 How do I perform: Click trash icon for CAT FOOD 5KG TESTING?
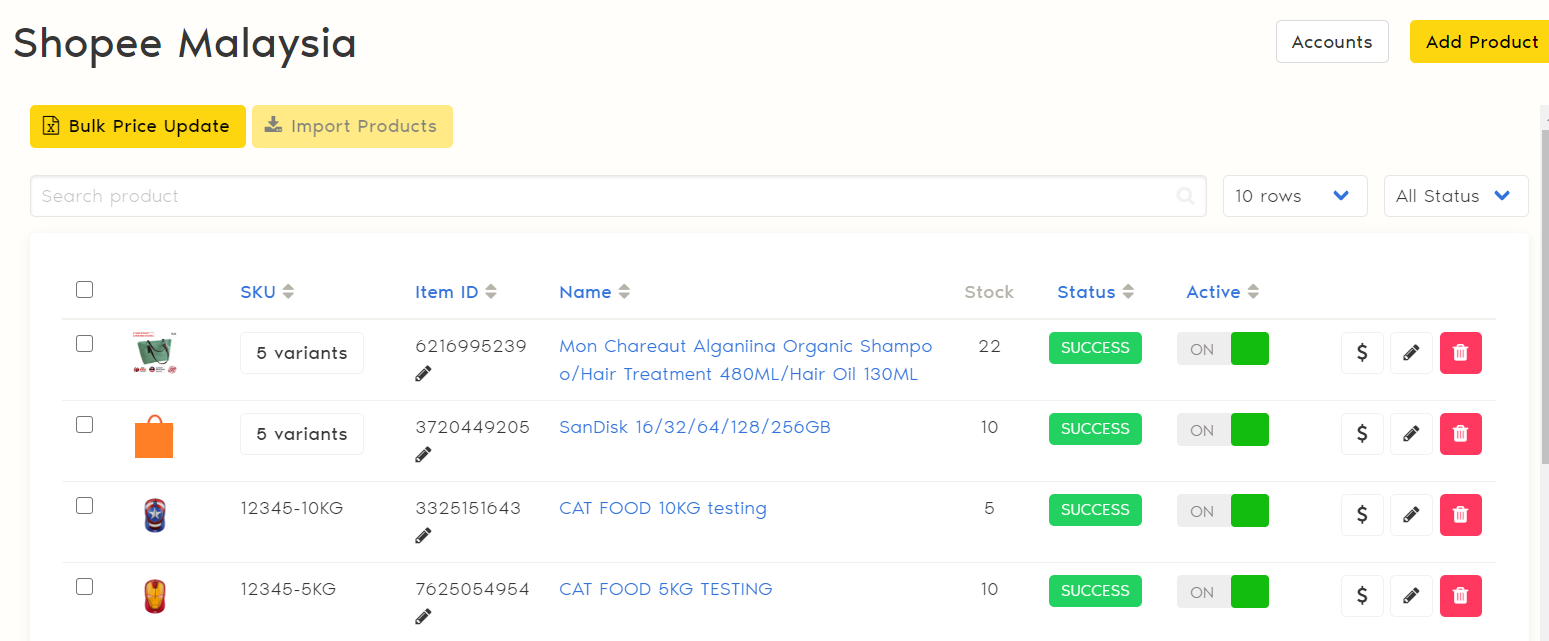click(1460, 596)
